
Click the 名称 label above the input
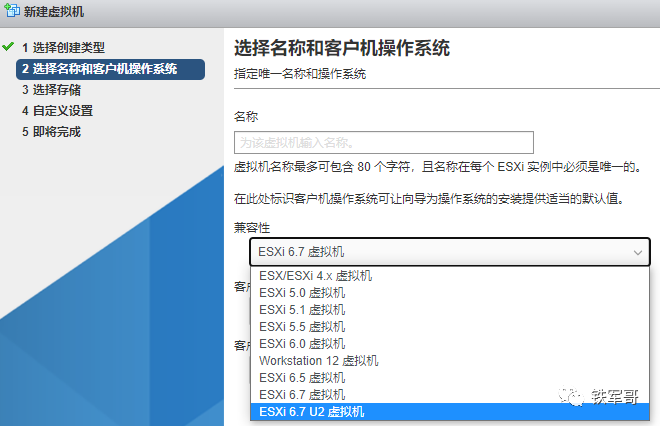(x=246, y=117)
